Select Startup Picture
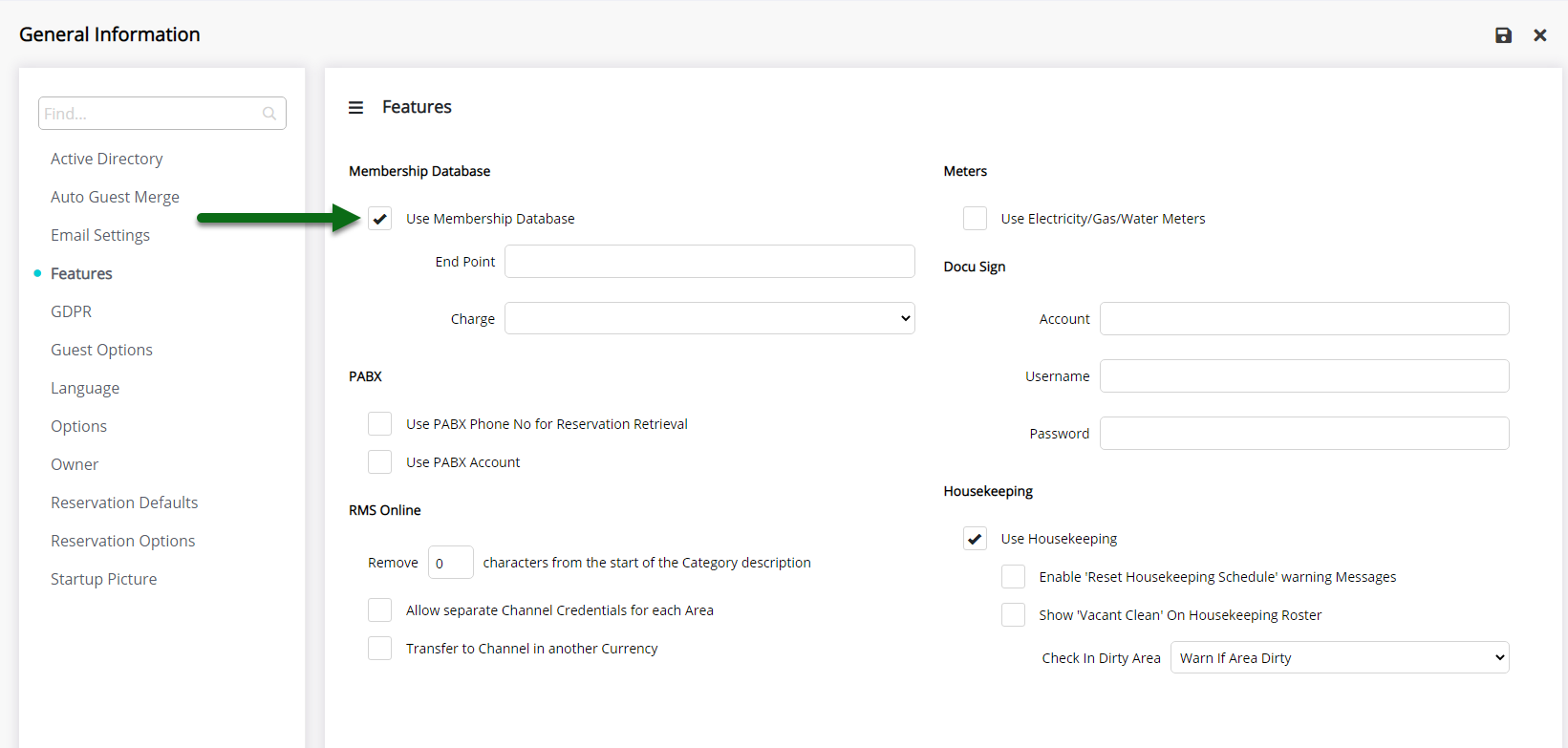1568x748 pixels. click(103, 579)
